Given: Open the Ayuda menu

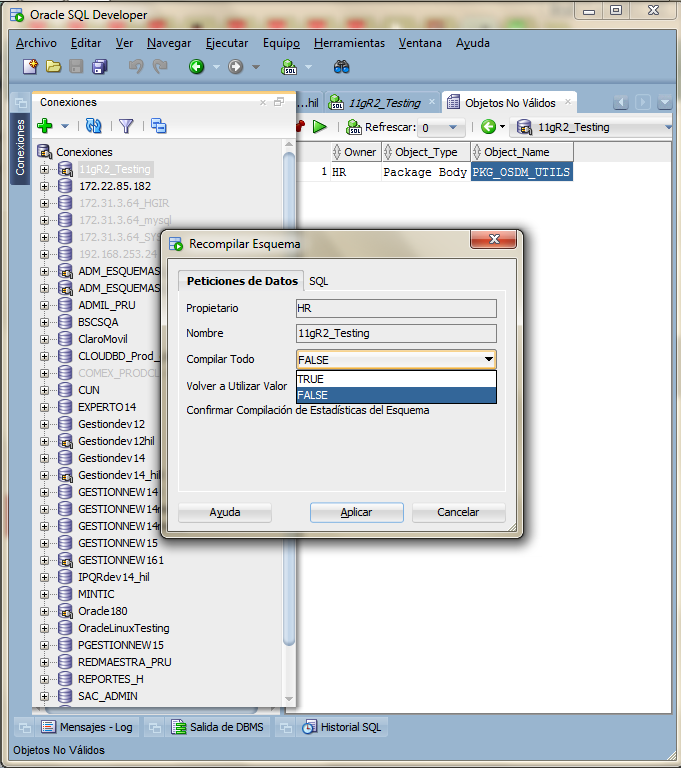Looking at the screenshot, I should (x=472, y=43).
